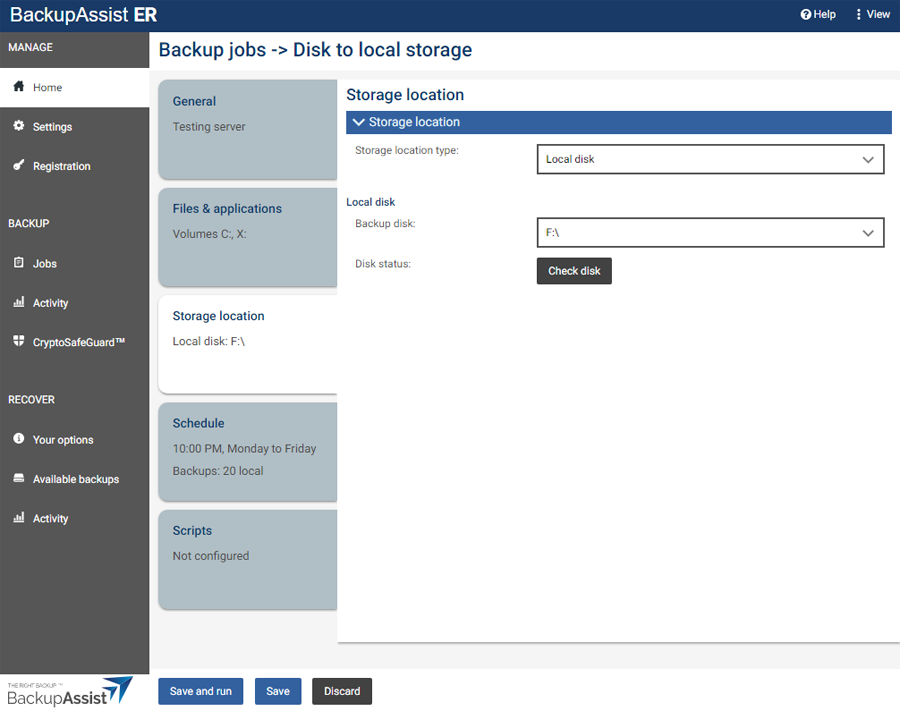900x711 pixels.
Task: Select the Storage location step card
Action: tap(247, 344)
